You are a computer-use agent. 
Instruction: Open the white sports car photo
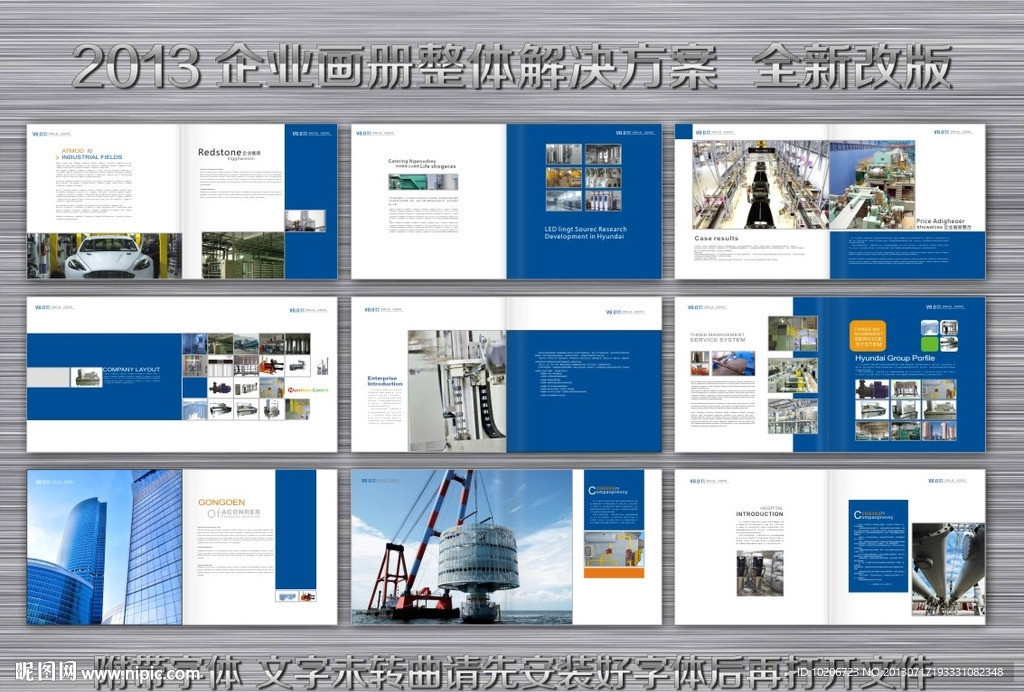pyautogui.click(x=104, y=256)
